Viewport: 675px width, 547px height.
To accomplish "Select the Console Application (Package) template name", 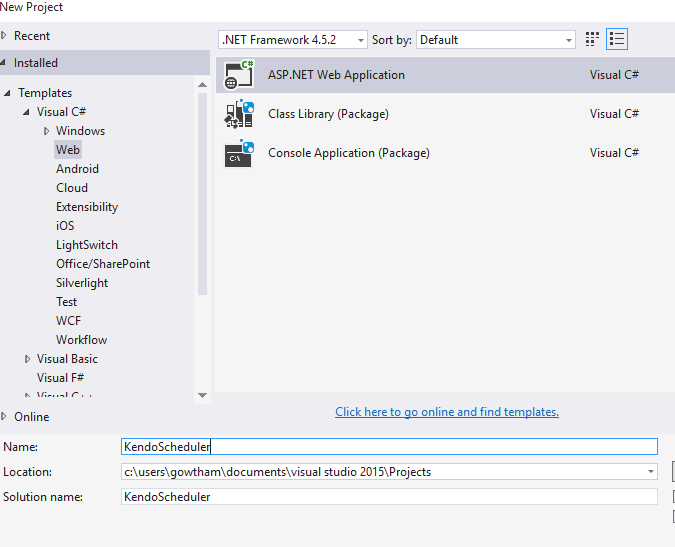I will tap(349, 153).
